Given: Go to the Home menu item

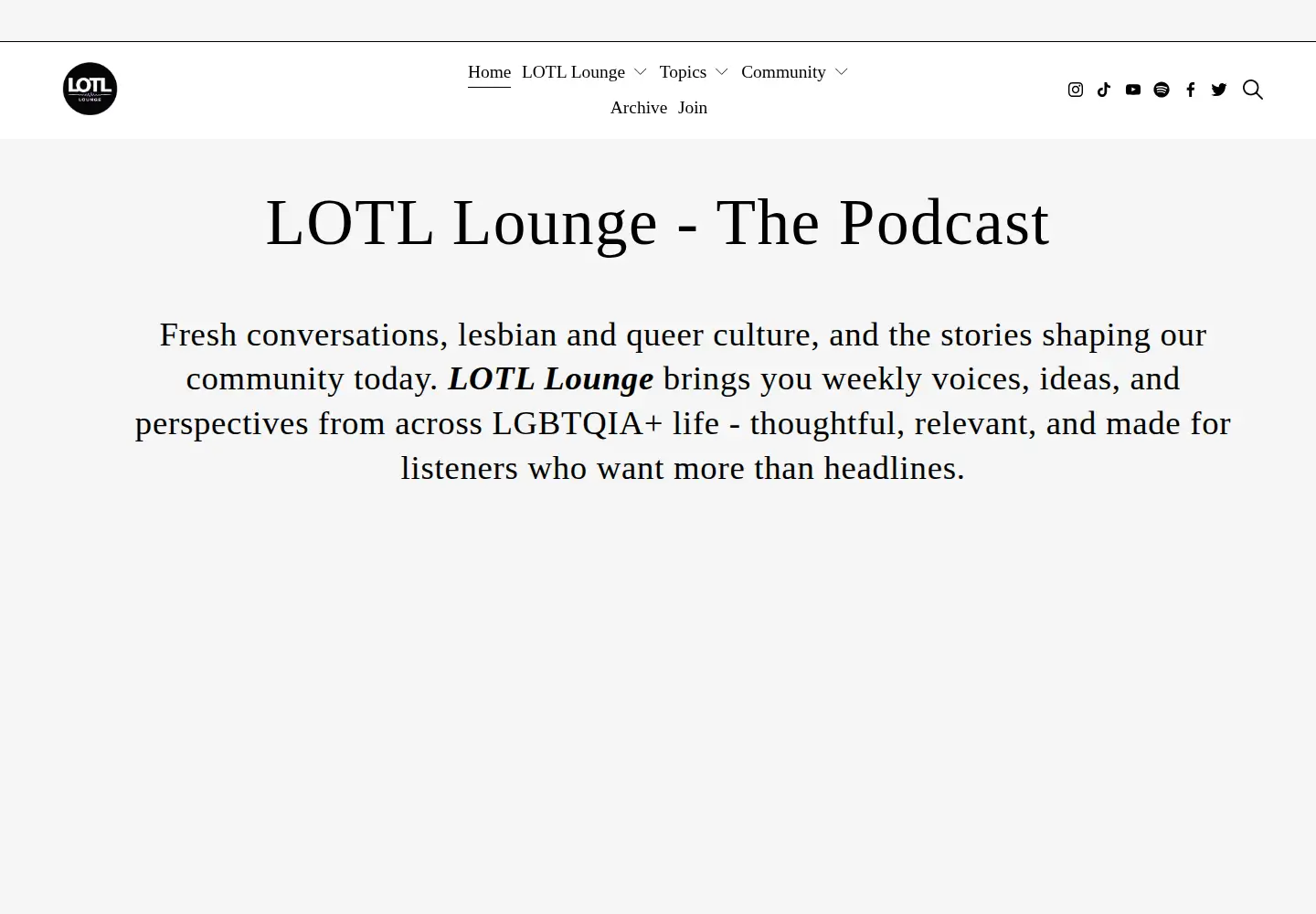Looking at the screenshot, I should (489, 72).
